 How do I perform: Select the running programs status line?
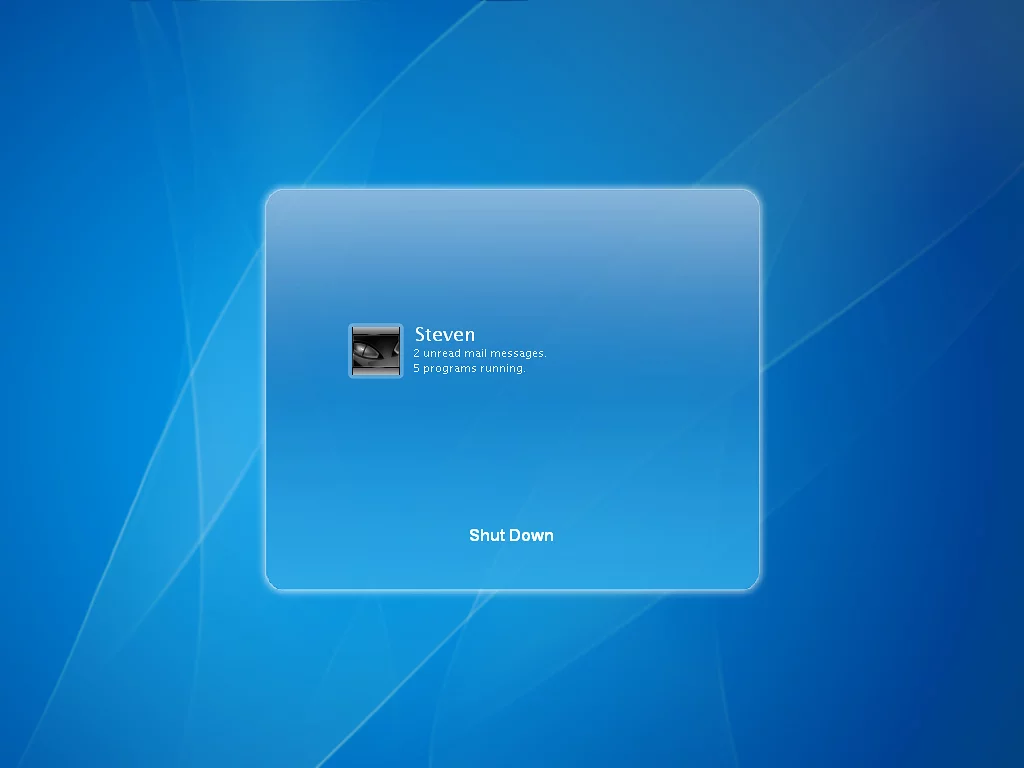coord(469,368)
